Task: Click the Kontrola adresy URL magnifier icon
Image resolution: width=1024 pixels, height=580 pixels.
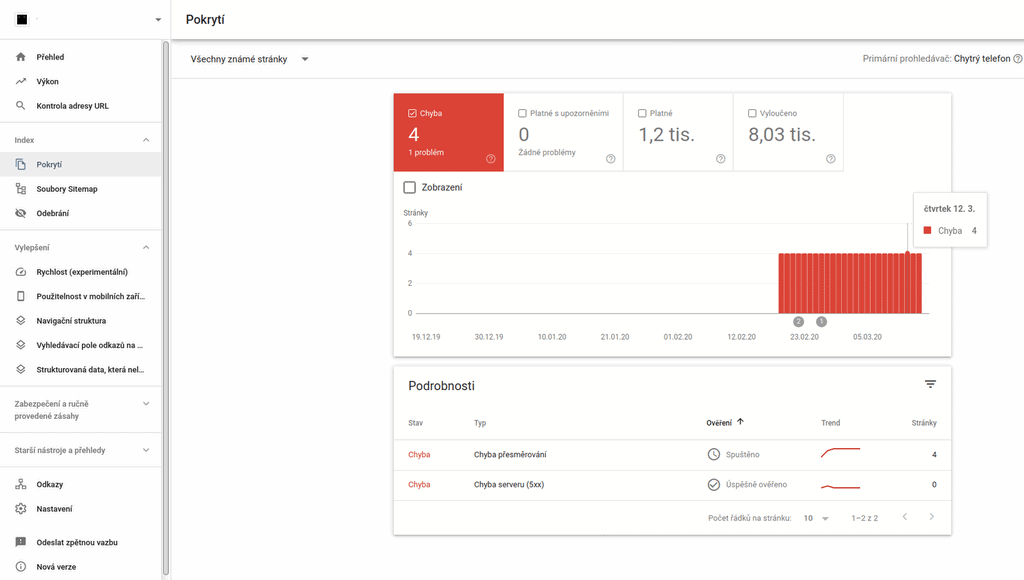Action: (21, 105)
